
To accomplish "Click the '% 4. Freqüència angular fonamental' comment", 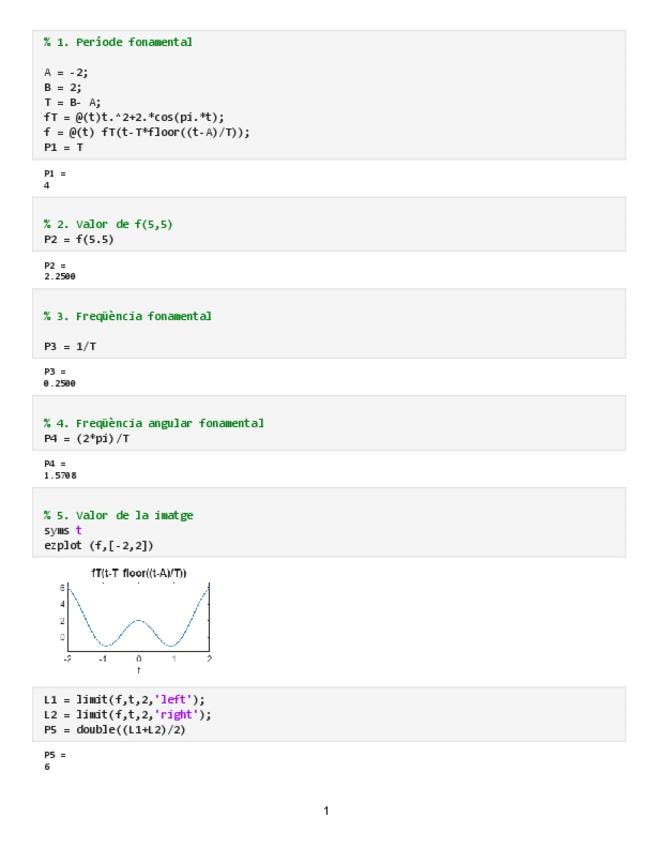I will click(x=152, y=422).
